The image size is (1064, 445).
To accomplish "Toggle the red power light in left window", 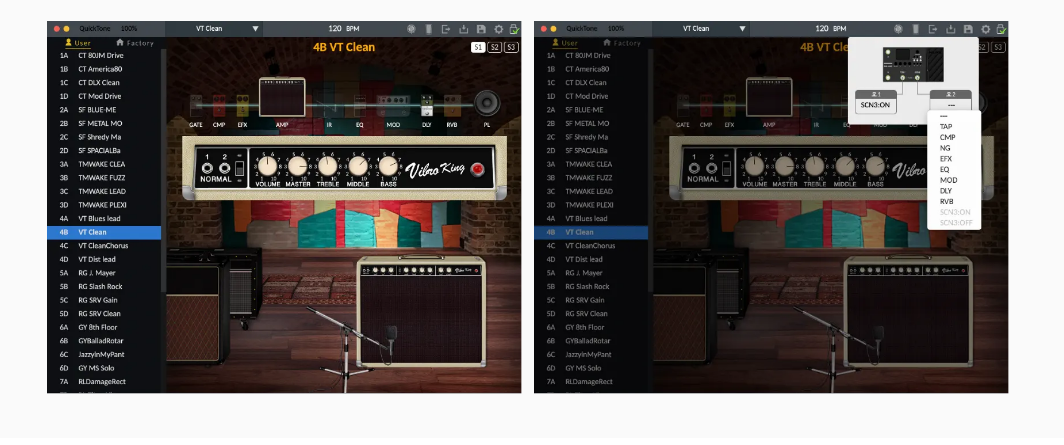I will (x=478, y=168).
